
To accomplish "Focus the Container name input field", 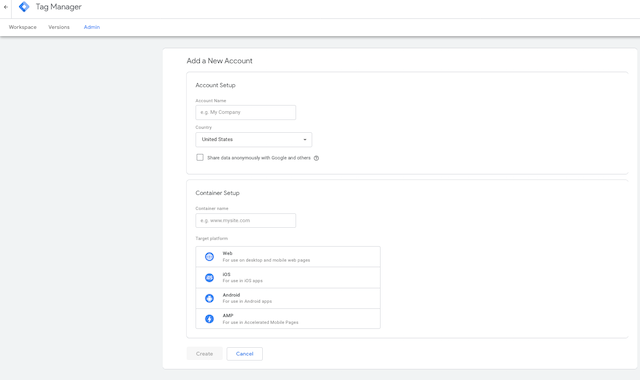I will coord(246,220).
